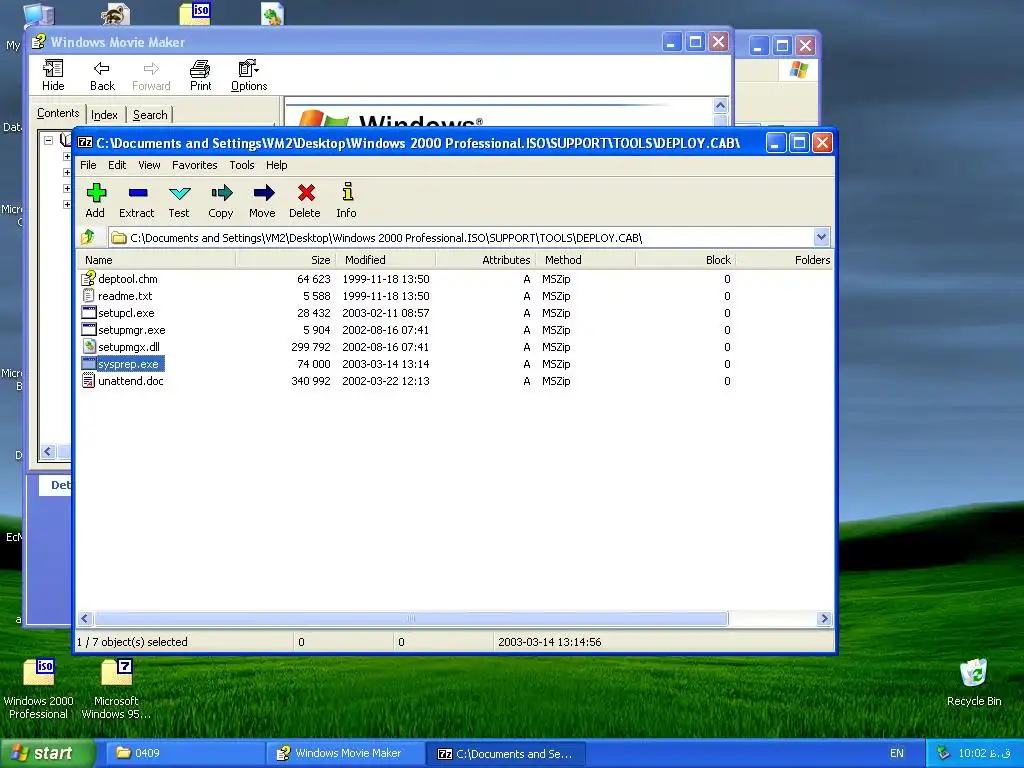The width and height of the screenshot is (1024, 768).
Task: Switch to 0409 folder taskbar button
Action: [185, 753]
